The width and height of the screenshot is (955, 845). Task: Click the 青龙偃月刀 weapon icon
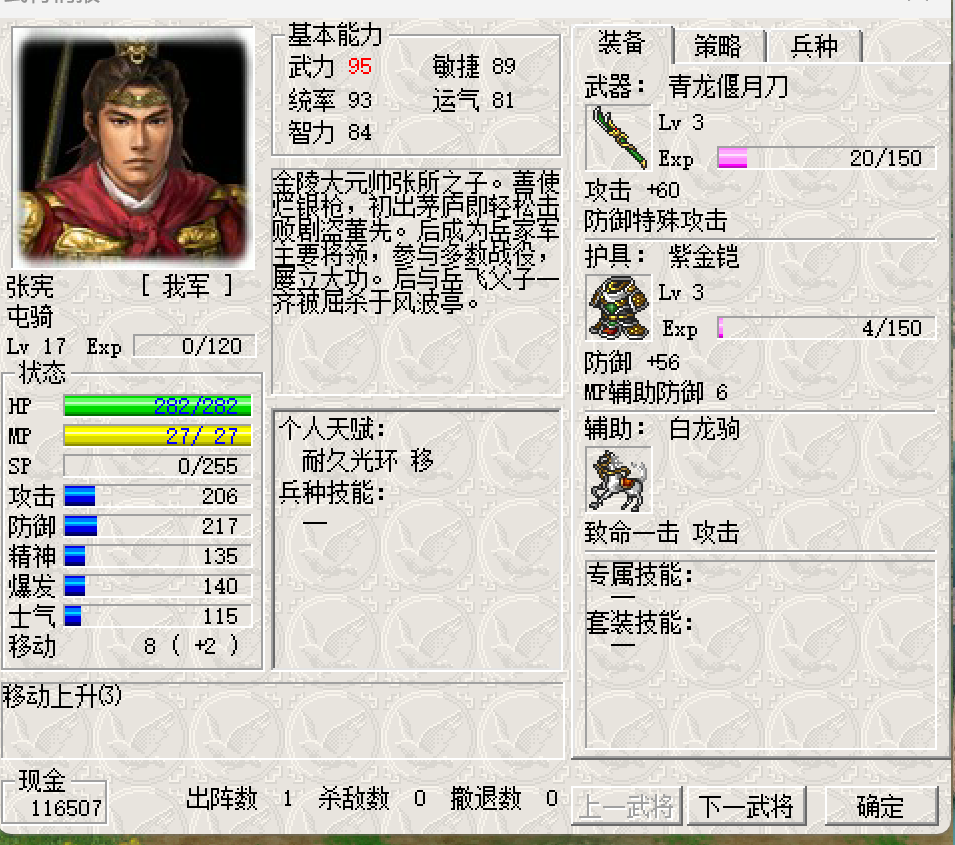coord(618,138)
